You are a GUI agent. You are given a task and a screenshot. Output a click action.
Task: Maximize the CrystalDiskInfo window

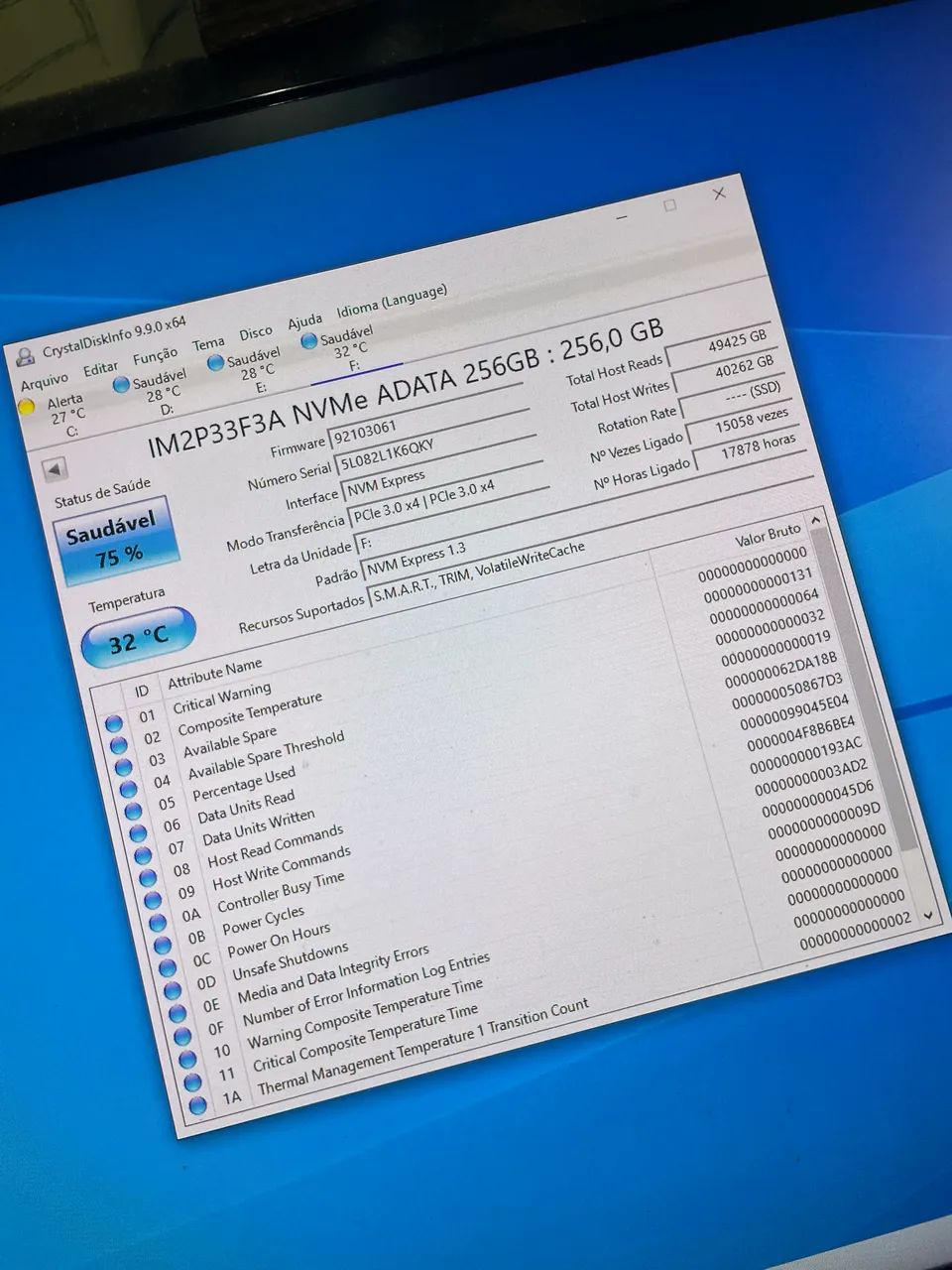click(x=669, y=205)
